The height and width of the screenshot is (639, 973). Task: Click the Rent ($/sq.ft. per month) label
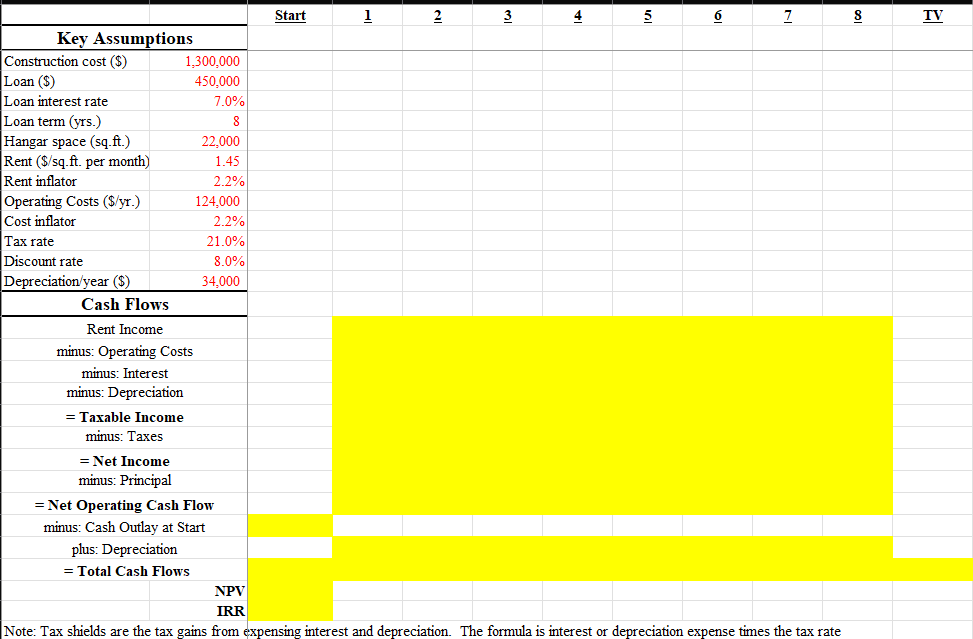(x=76, y=161)
